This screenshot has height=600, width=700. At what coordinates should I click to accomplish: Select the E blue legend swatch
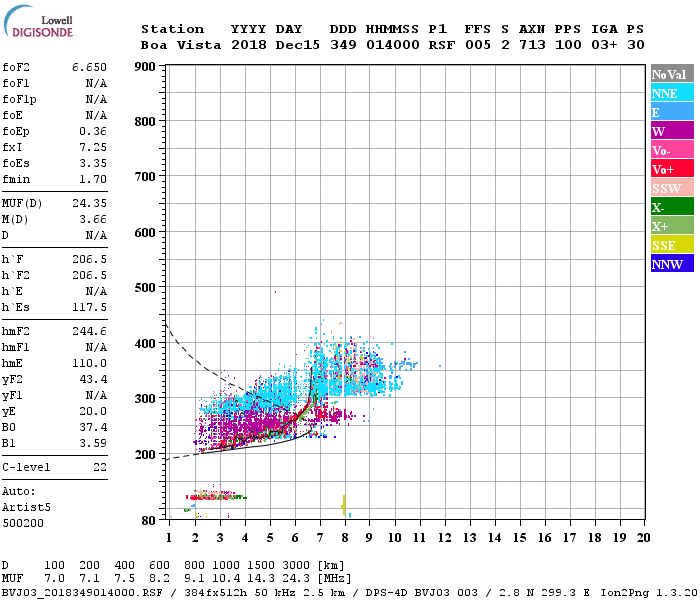672,112
